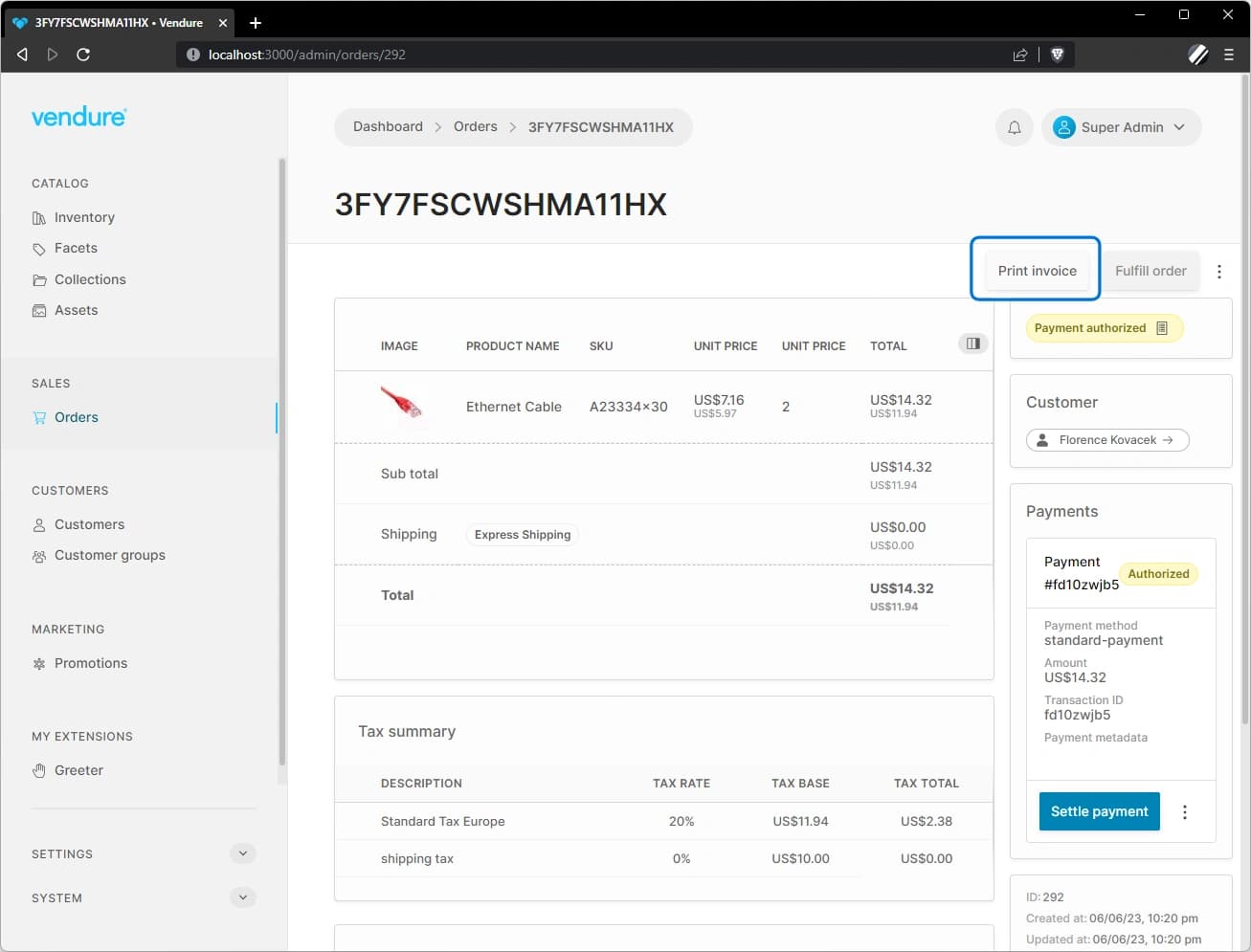Open Collections from the sidebar
Image resolution: width=1251 pixels, height=952 pixels.
click(38, 279)
